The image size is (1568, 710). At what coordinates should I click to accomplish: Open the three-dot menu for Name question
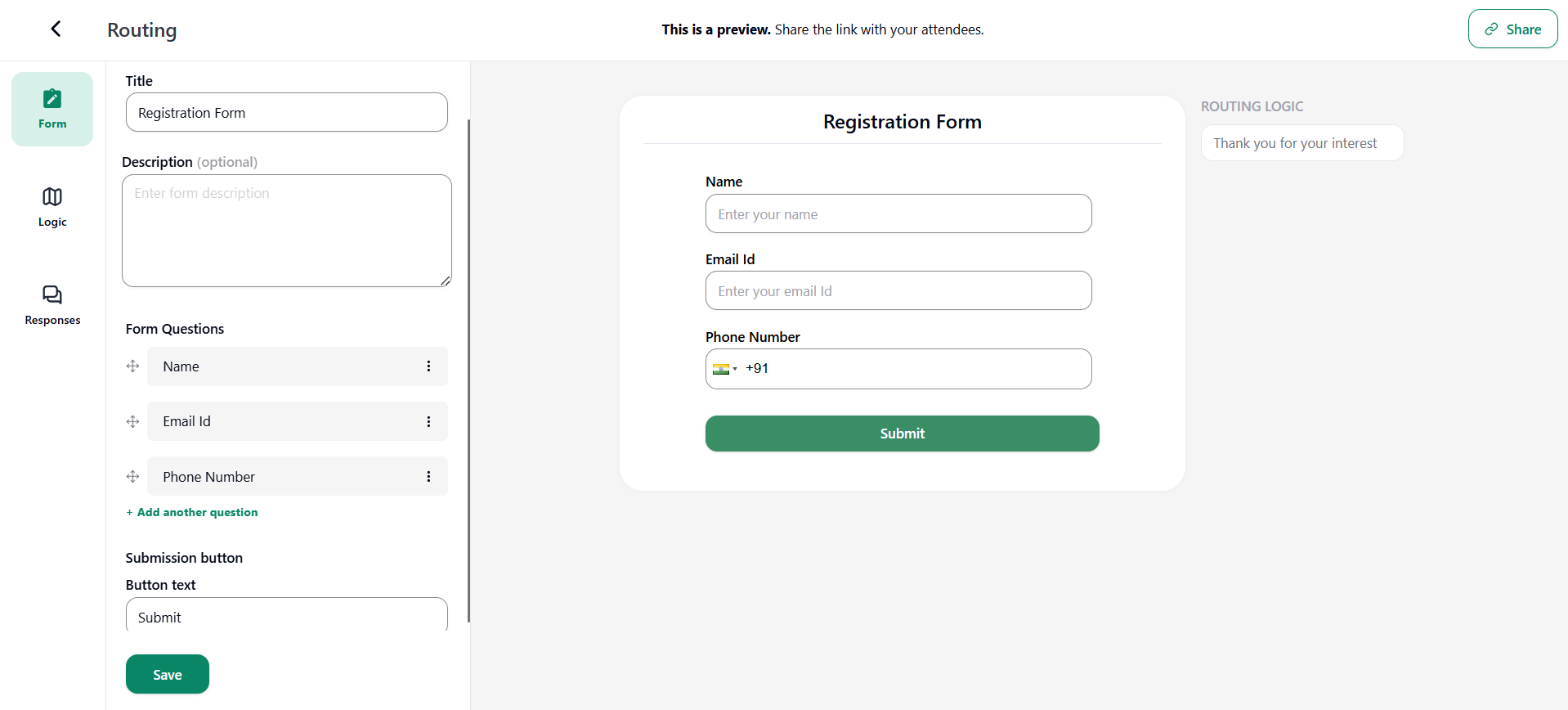pos(428,366)
